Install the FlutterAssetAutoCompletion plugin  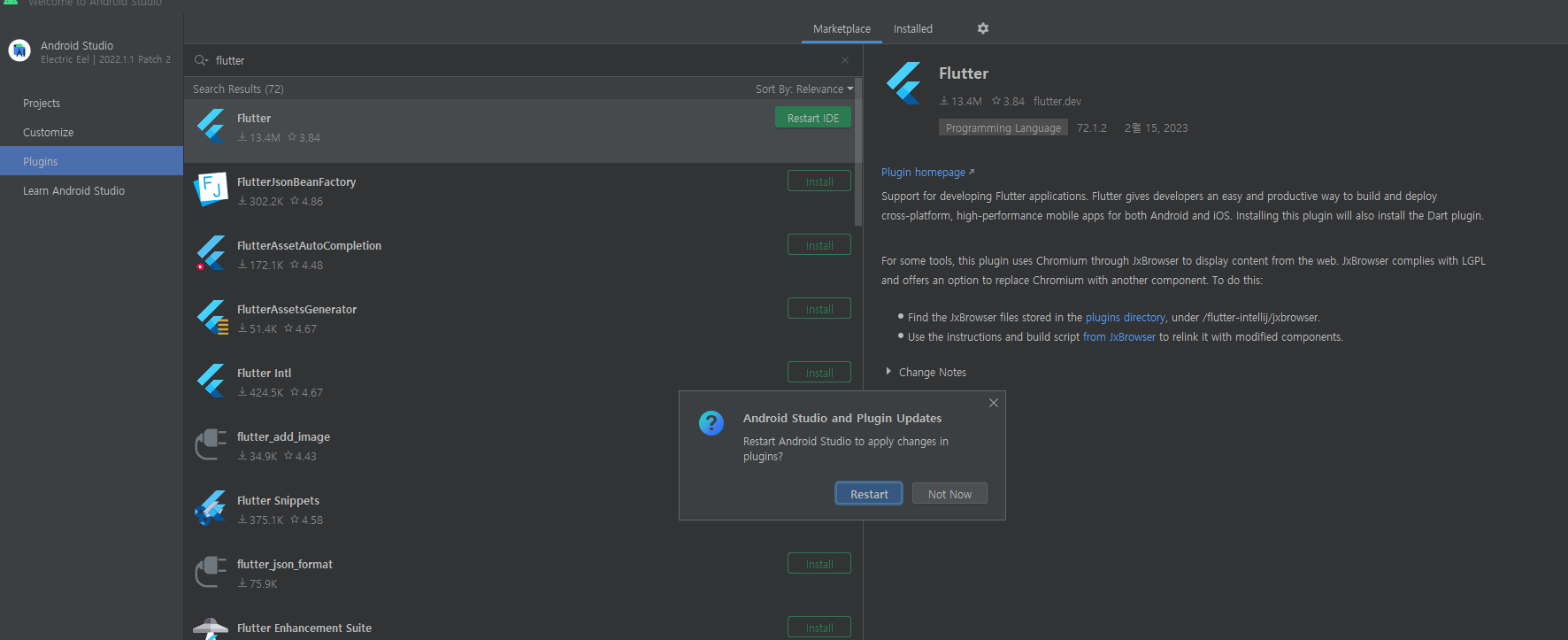pos(819,245)
